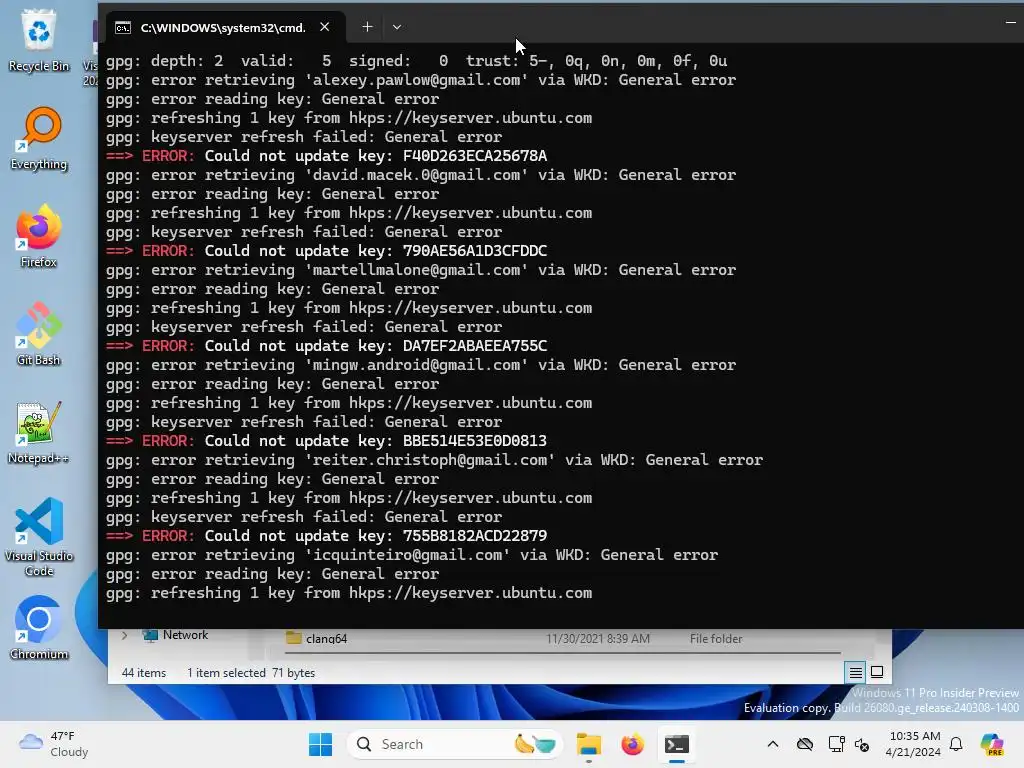Click the taskbar Search box
The height and width of the screenshot is (768, 1024).
coord(455,744)
